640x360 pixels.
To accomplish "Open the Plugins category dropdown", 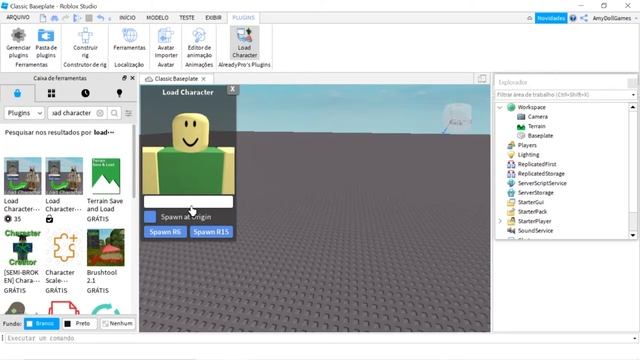I will 24,113.
